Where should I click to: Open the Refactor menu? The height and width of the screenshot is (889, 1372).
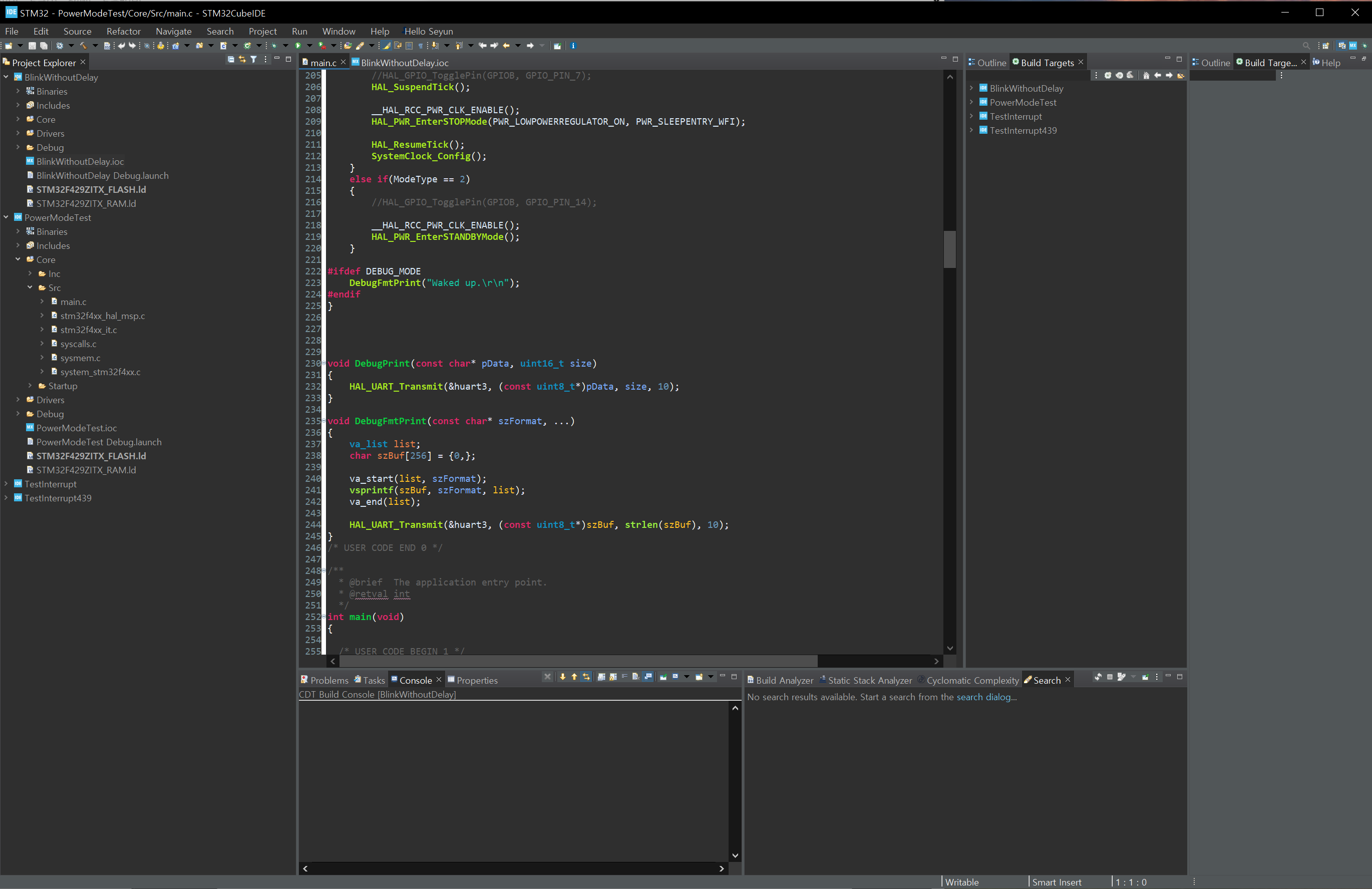[x=123, y=31]
